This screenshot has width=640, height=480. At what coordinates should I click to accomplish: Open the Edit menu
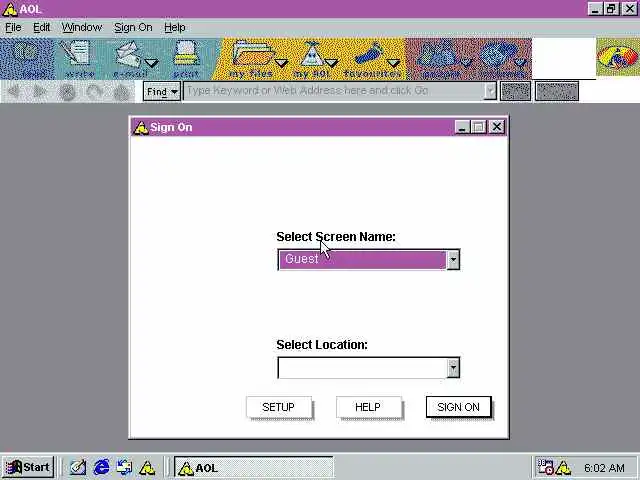pyautogui.click(x=42, y=27)
